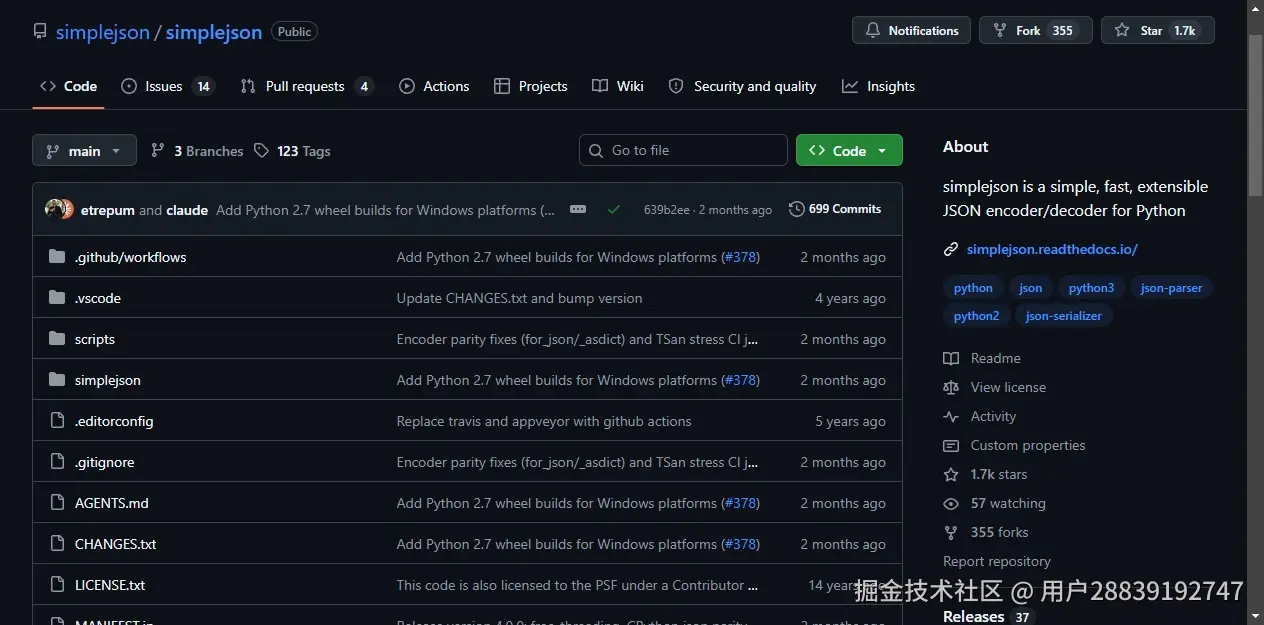
Task: Open the etrepum author link
Action: (108, 210)
